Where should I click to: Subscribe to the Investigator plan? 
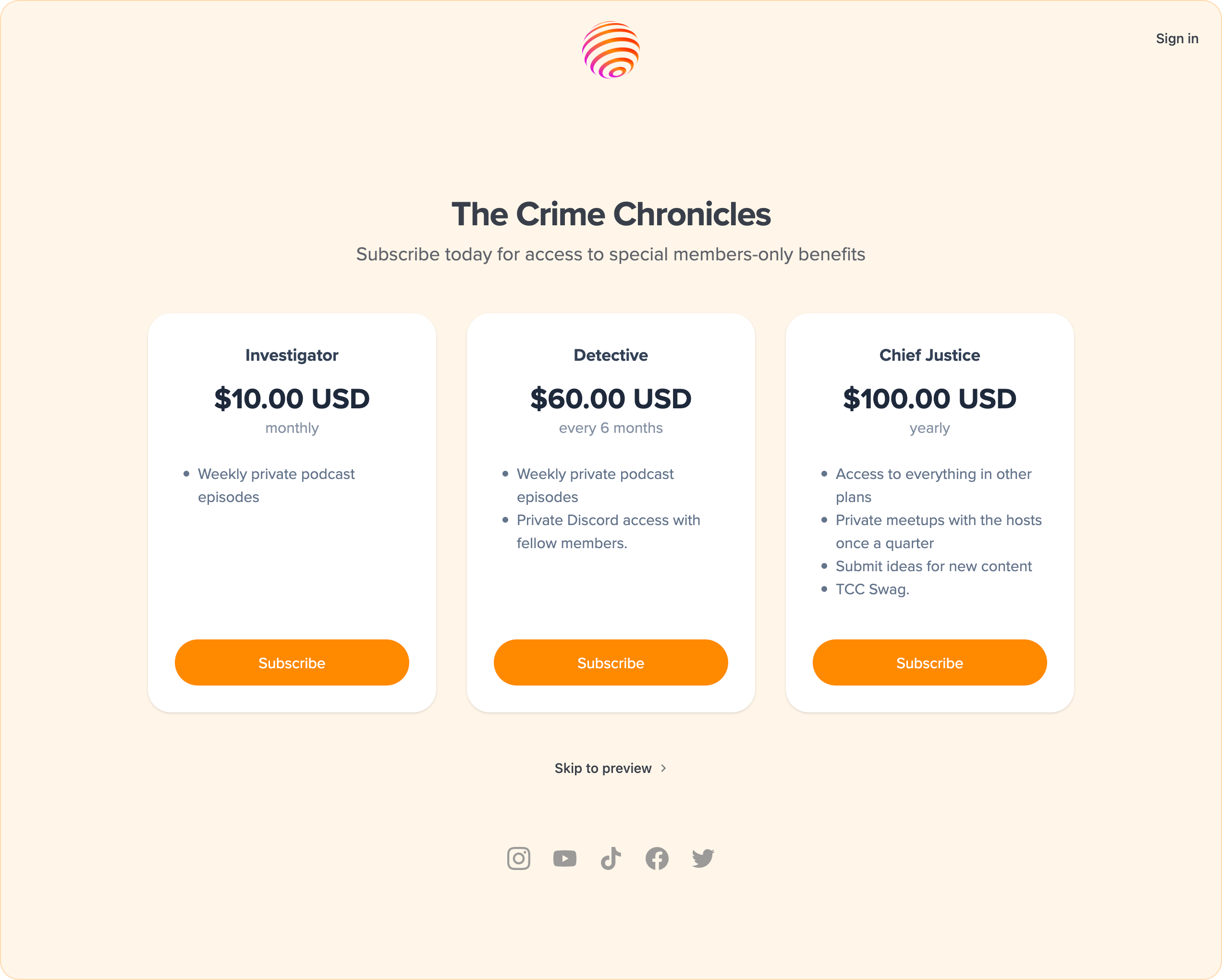[292, 662]
